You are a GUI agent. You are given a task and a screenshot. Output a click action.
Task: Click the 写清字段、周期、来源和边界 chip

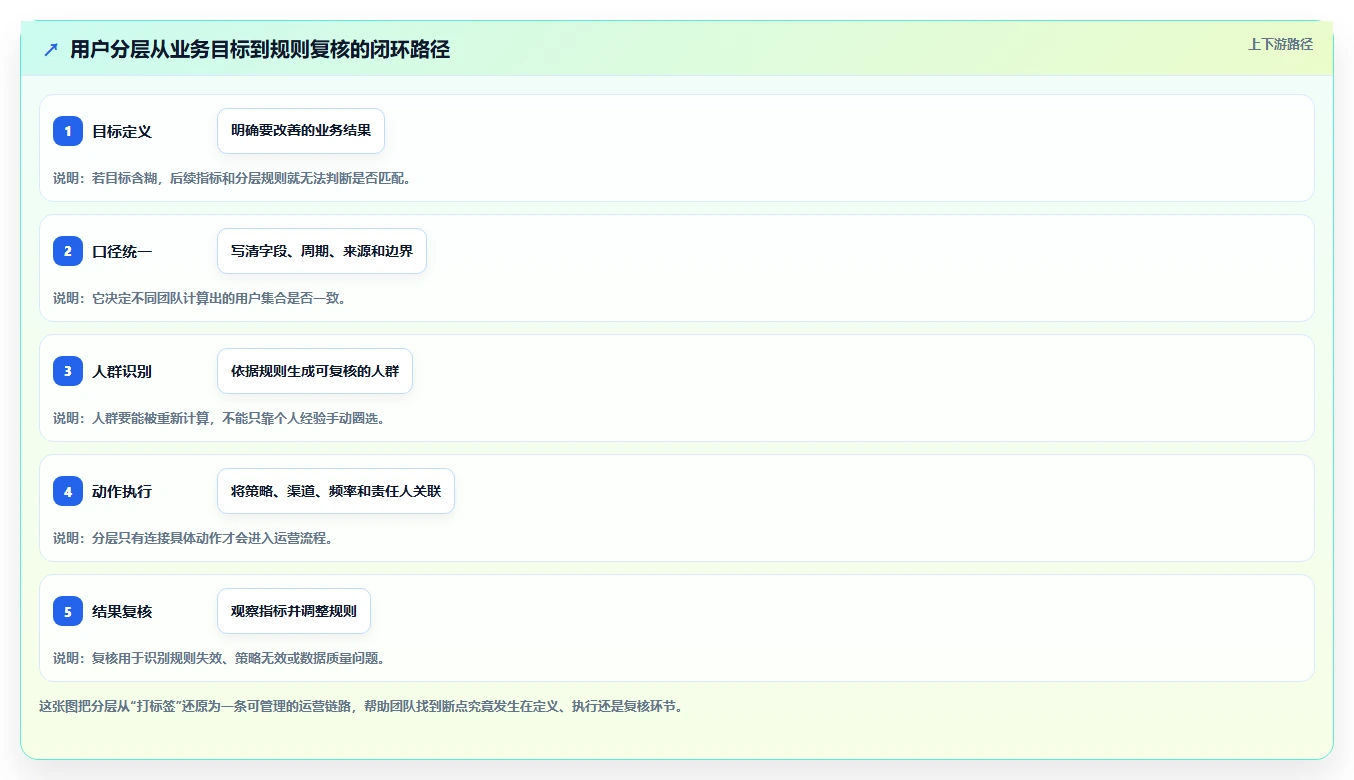click(322, 251)
